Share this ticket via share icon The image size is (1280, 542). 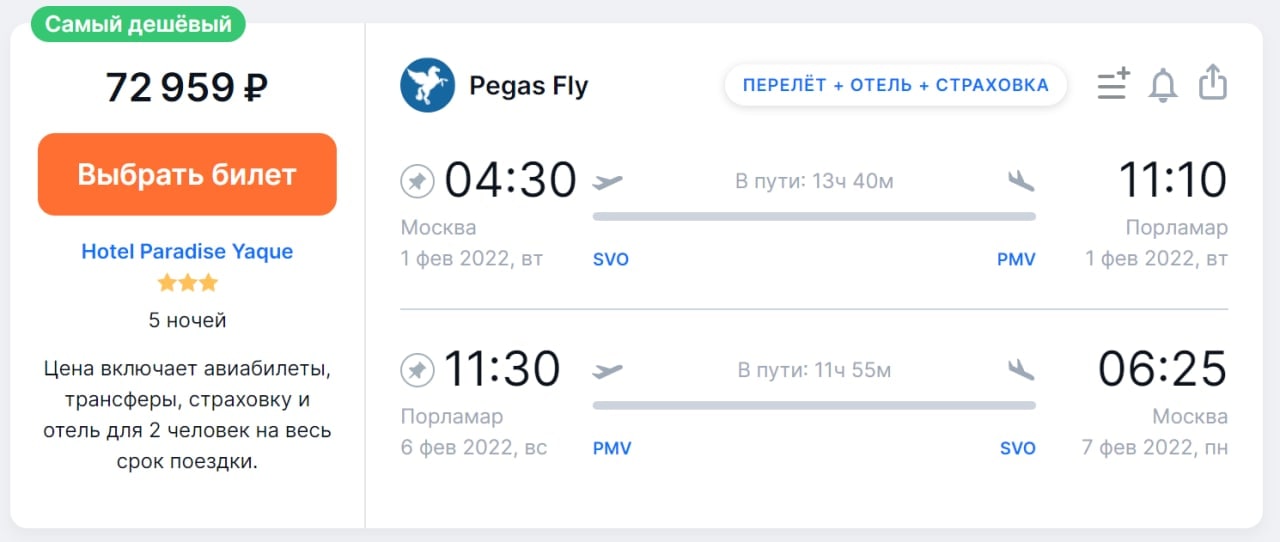point(1212,83)
